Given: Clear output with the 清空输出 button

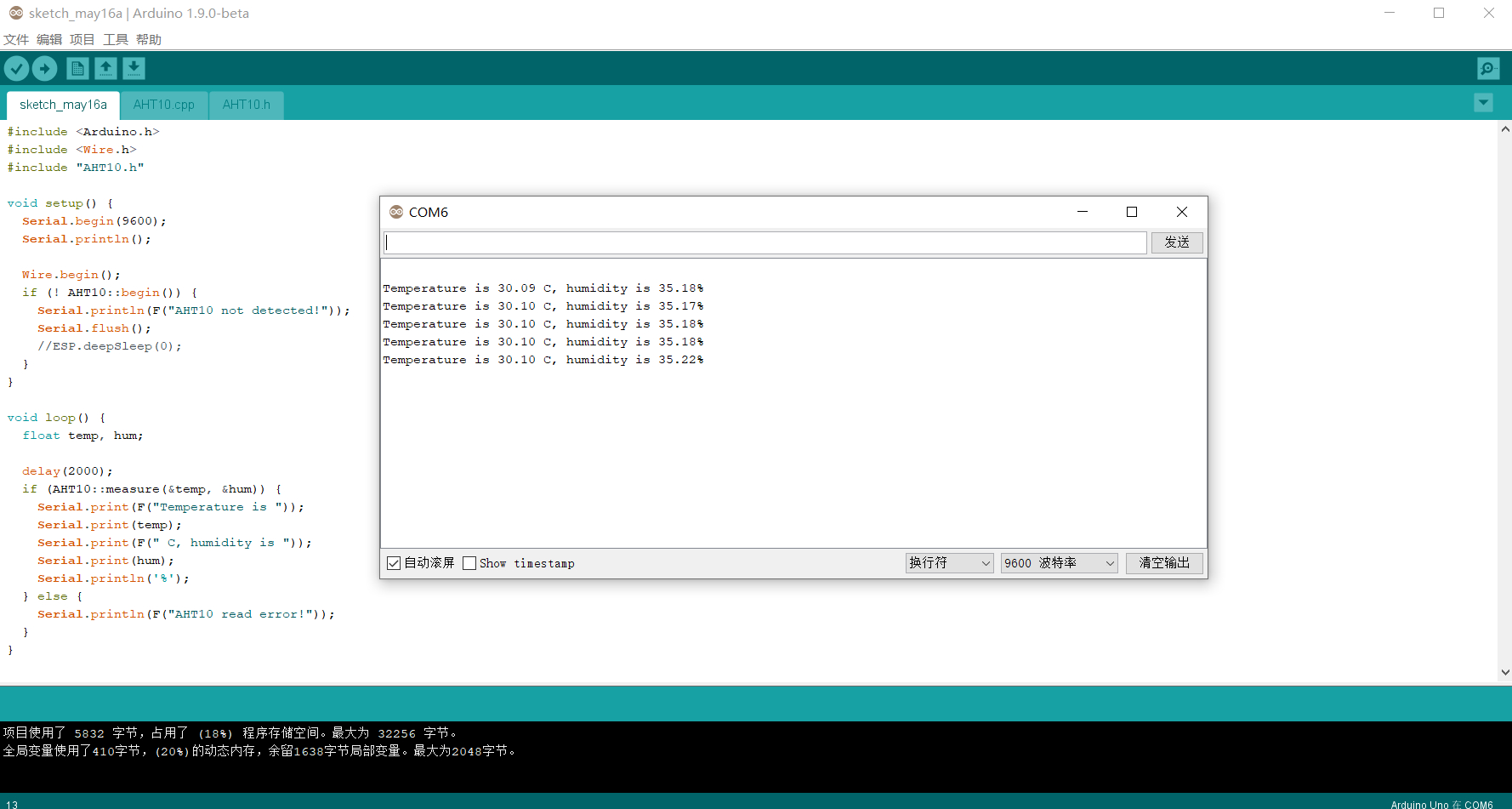Looking at the screenshot, I should tap(1163, 562).
